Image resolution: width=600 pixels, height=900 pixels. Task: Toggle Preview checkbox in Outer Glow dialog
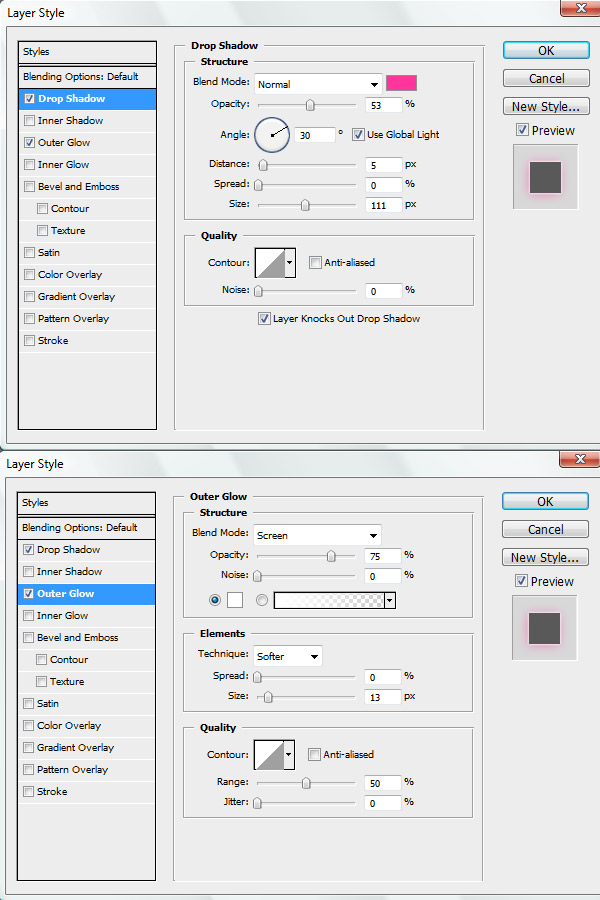click(x=521, y=581)
